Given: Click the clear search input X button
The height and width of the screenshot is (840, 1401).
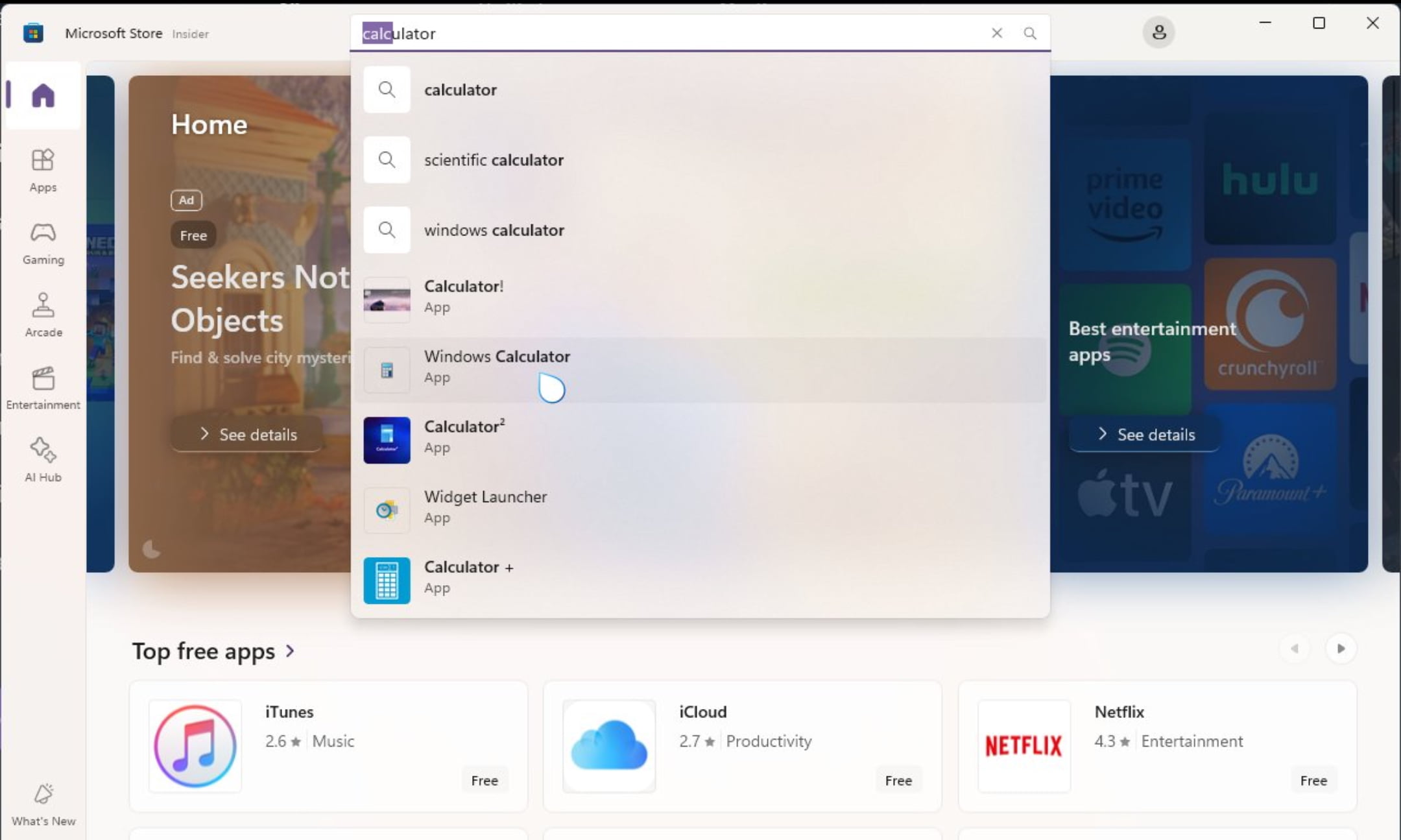Looking at the screenshot, I should pyautogui.click(x=997, y=32).
